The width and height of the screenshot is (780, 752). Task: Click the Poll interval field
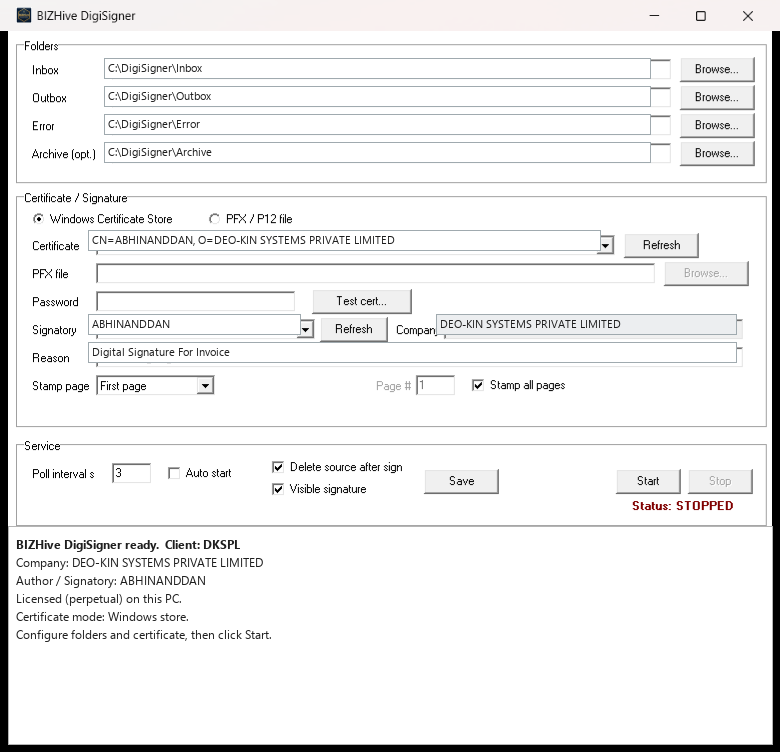point(131,473)
